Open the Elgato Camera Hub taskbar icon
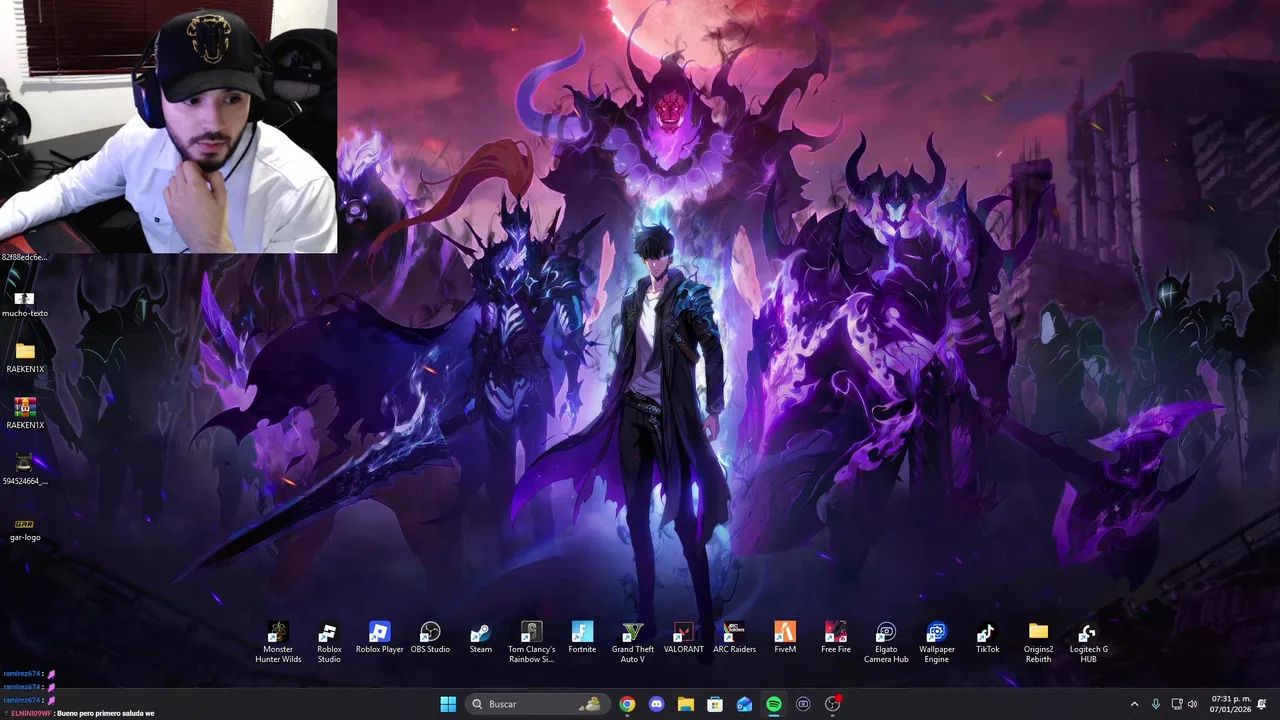The height and width of the screenshot is (720, 1280). click(x=803, y=704)
